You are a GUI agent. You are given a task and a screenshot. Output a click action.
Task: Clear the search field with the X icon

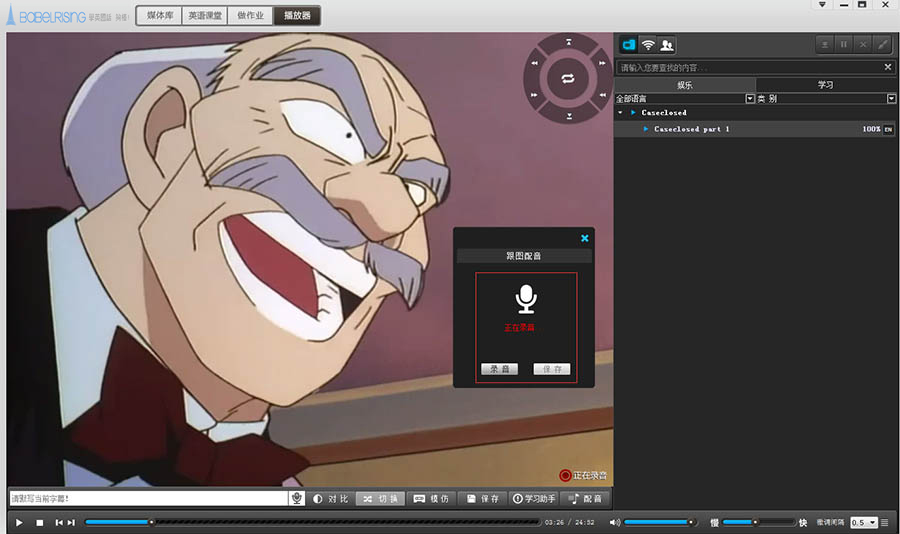click(x=887, y=67)
